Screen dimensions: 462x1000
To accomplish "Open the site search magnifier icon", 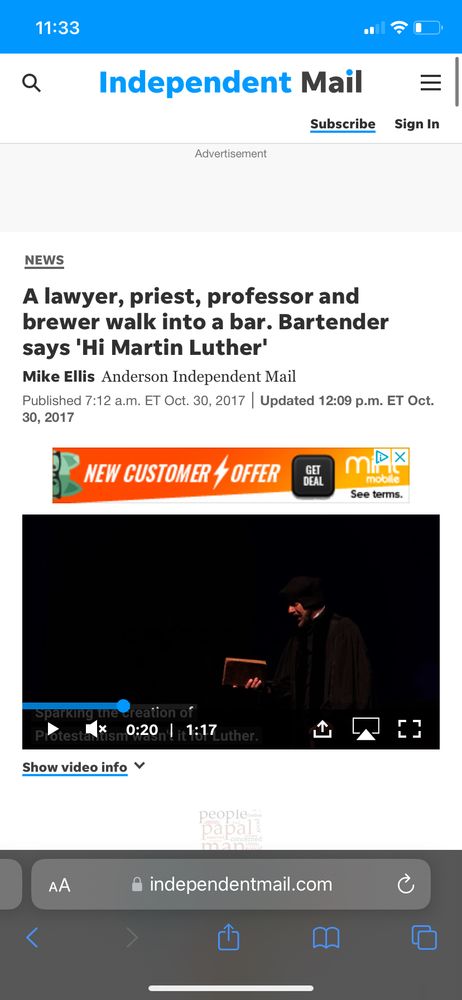I will coord(31,83).
